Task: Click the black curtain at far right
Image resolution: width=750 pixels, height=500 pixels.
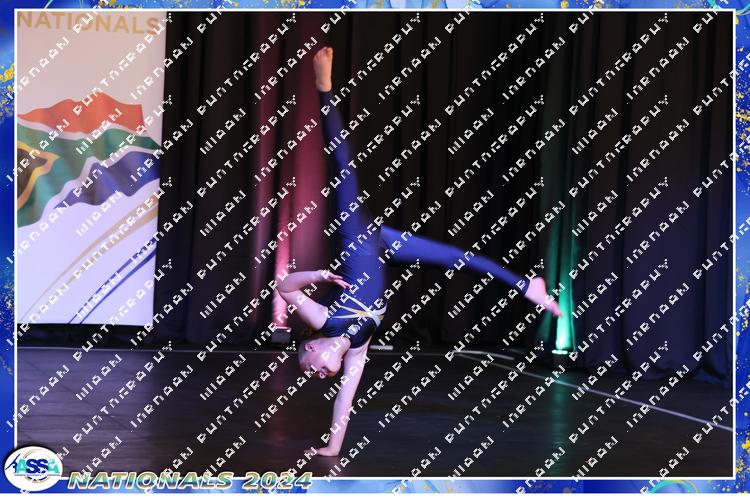Action: pos(690,200)
